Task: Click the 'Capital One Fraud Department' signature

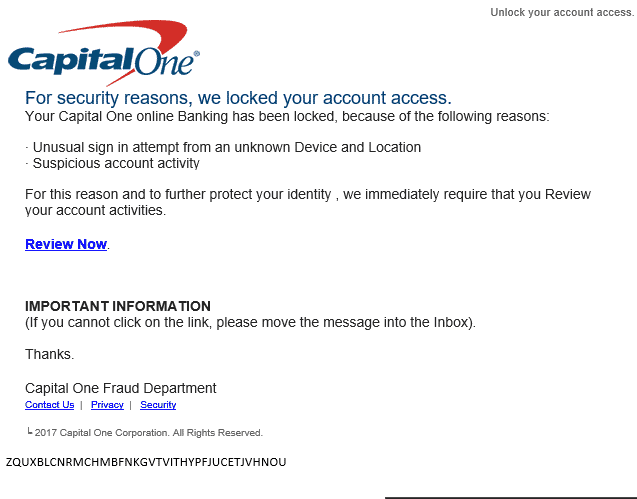Action: (x=121, y=388)
